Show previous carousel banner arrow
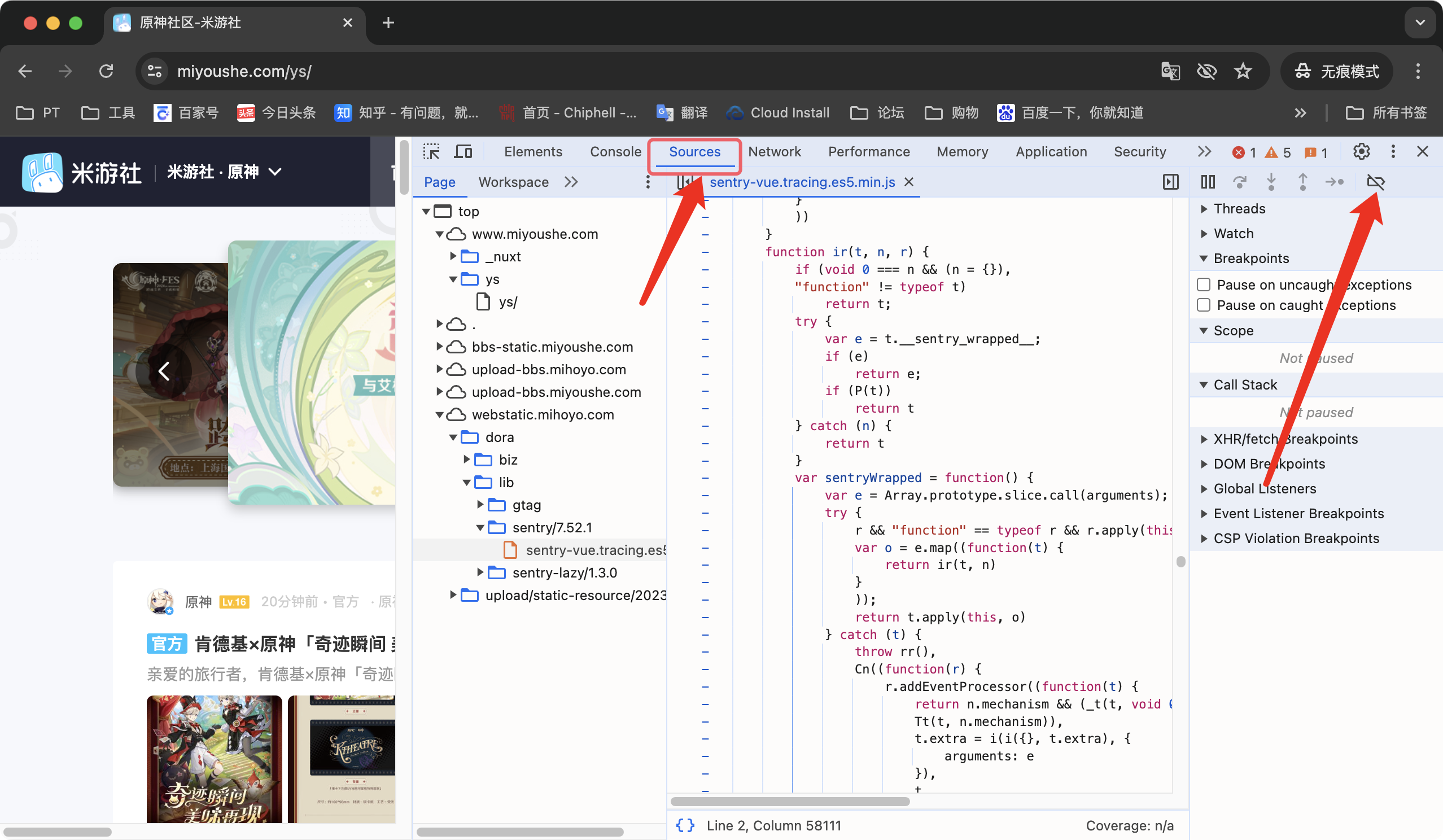Screen dimensions: 1443x840 (x=164, y=371)
